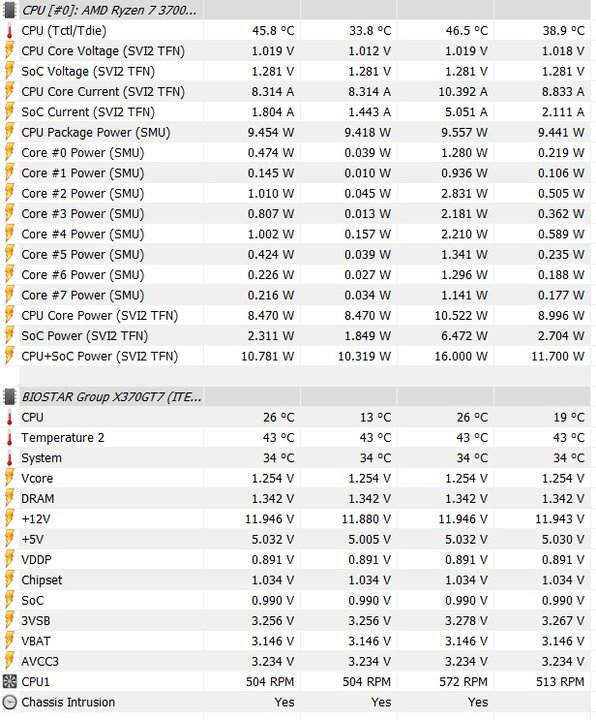Click the chip icon for AMD Ryzen 7 header
The width and height of the screenshot is (596, 720).
(x=9, y=10)
